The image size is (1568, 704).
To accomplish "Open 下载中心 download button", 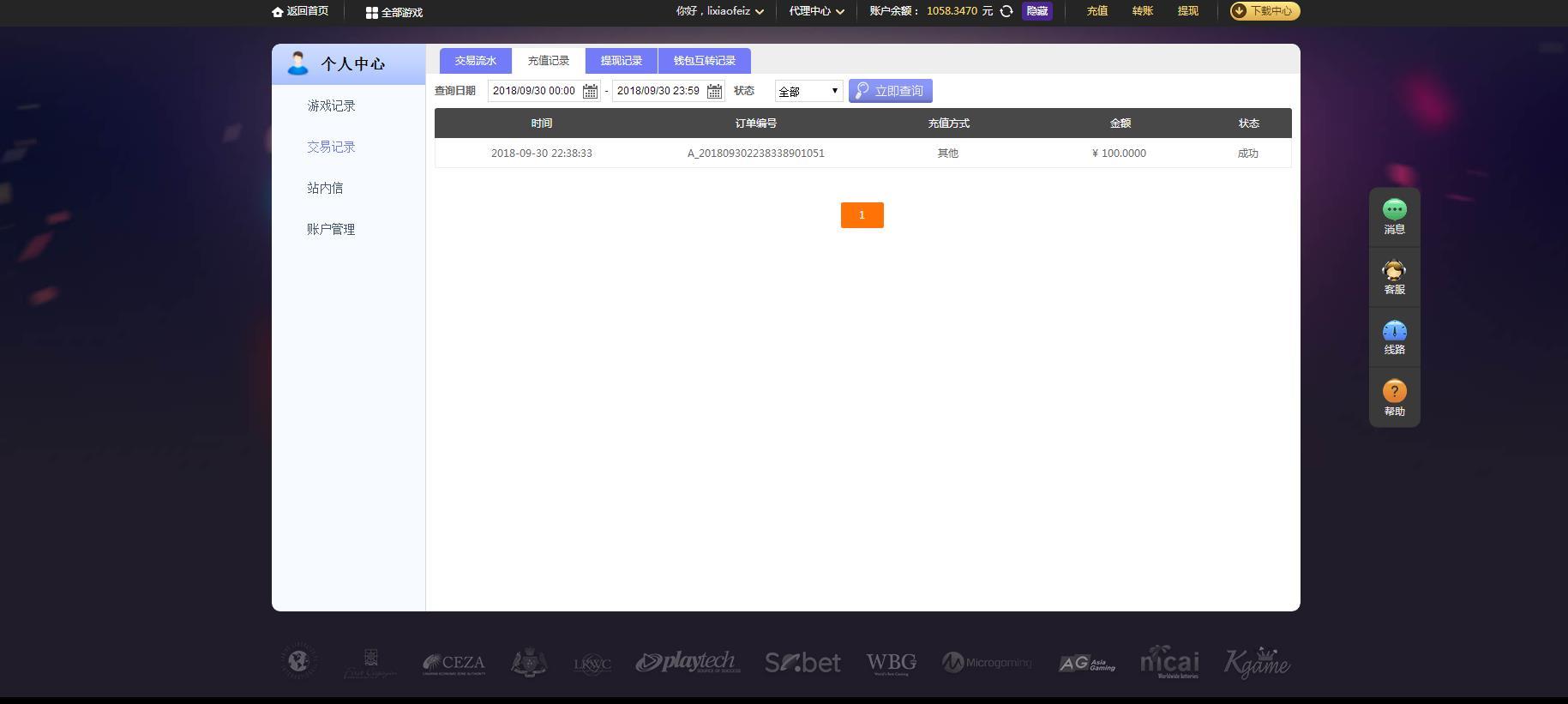I will coord(1265,11).
